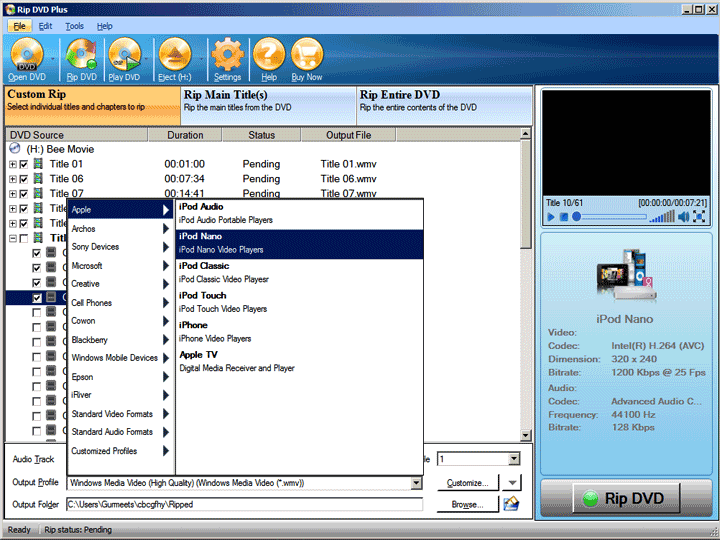The width and height of the screenshot is (720, 540).
Task: Click the iPod Nano device image
Action: point(626,274)
